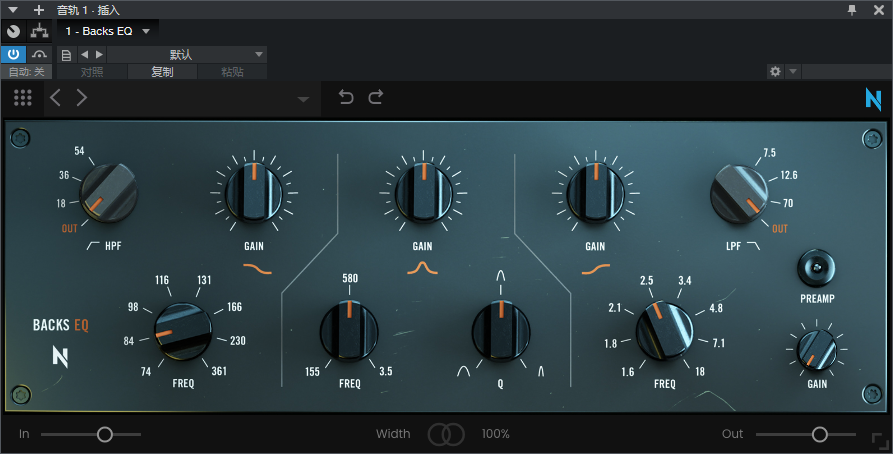
Task: Open the 默认 preset dropdown
Action: pos(187,55)
